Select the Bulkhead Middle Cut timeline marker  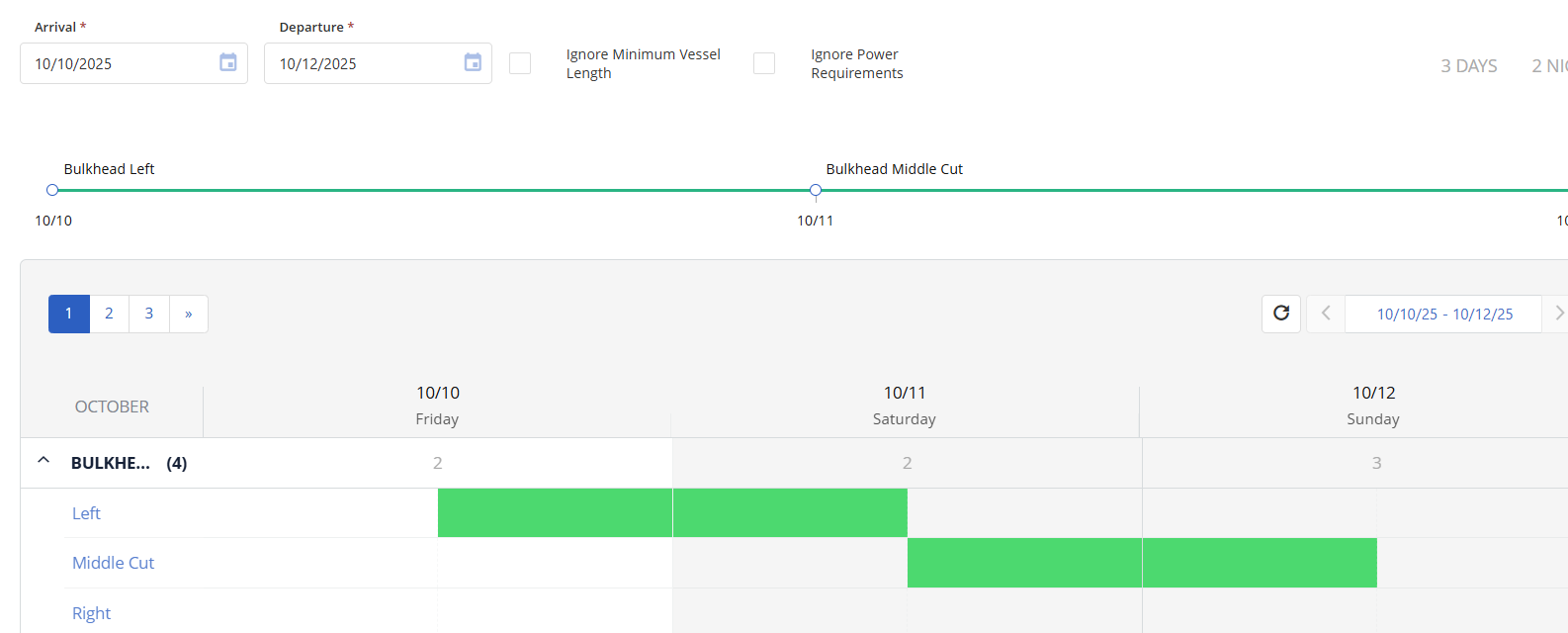tap(816, 190)
